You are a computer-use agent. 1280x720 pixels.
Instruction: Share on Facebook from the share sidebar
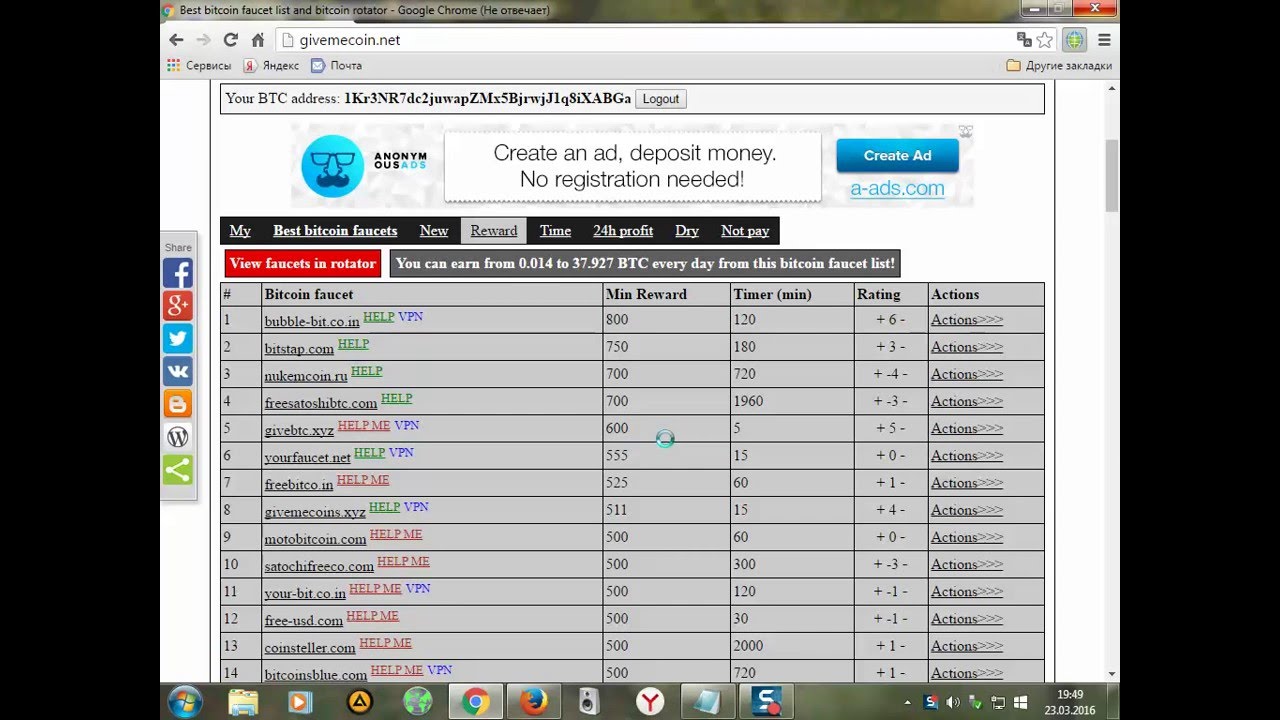pos(178,273)
